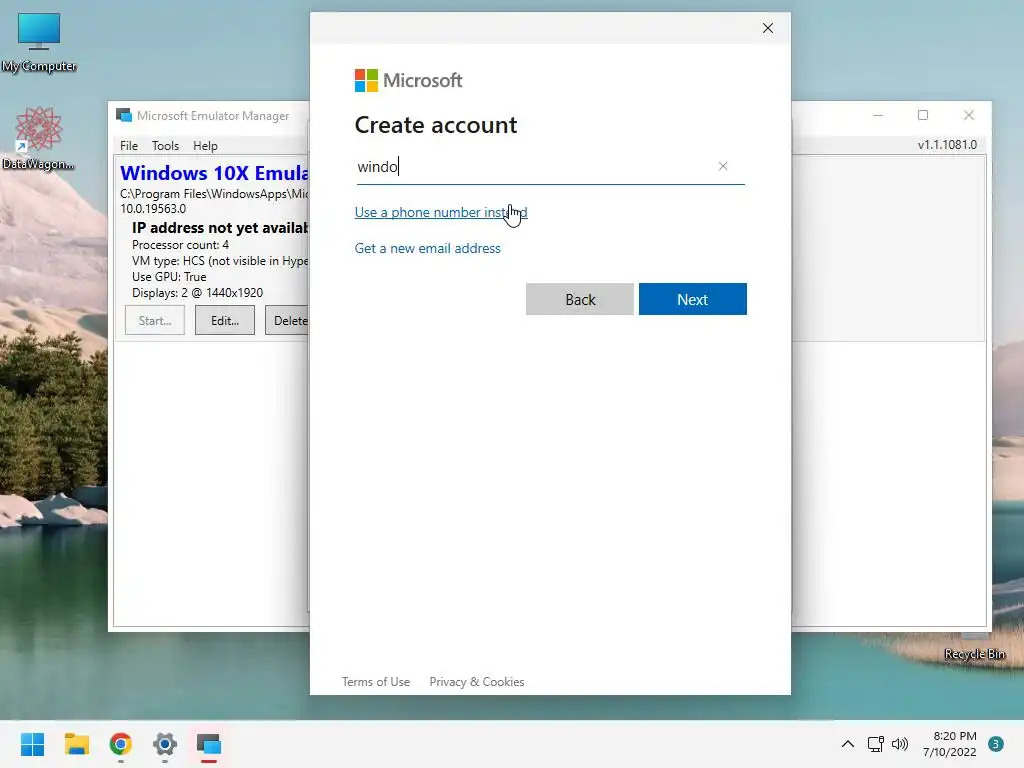Open Tools menu in Emulator Manager

click(165, 146)
